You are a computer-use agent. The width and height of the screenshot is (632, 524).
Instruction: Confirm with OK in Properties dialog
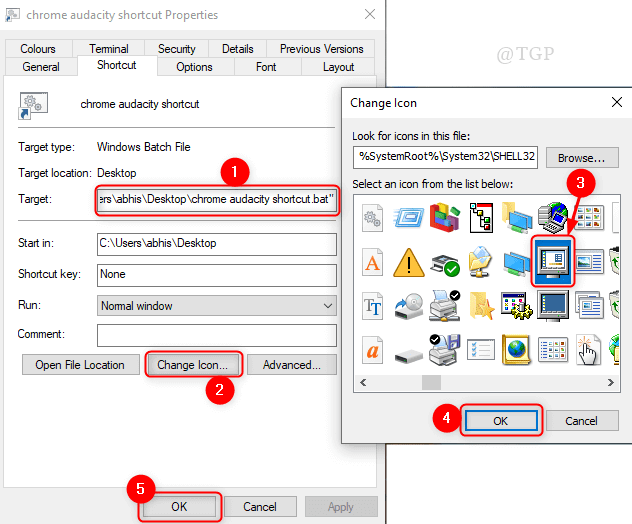(x=179, y=506)
